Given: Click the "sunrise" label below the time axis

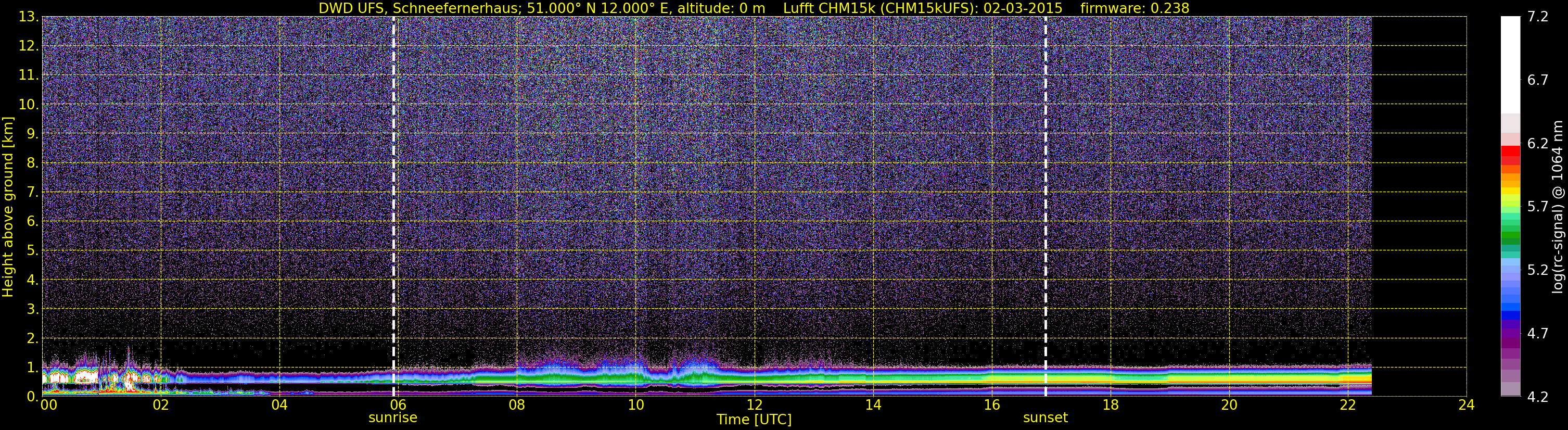Looking at the screenshot, I should [x=393, y=418].
